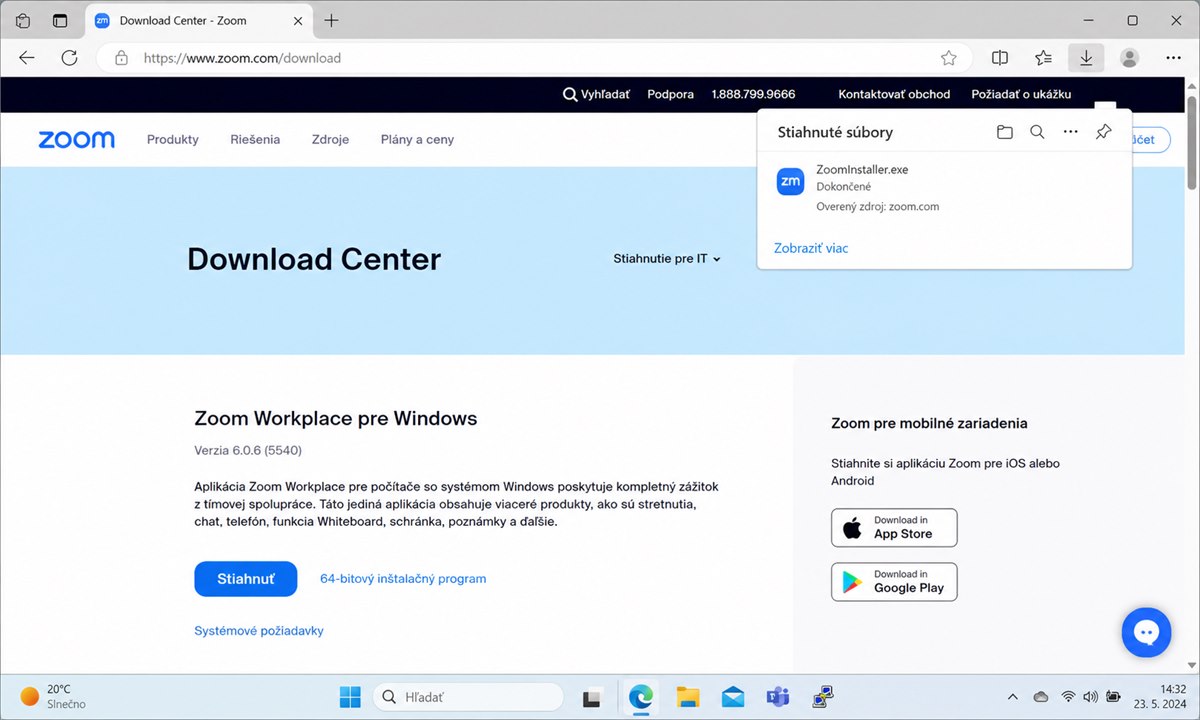Image resolution: width=1200 pixels, height=720 pixels.
Task: Select Overený zdroj: zoom.com text
Action: (878, 207)
